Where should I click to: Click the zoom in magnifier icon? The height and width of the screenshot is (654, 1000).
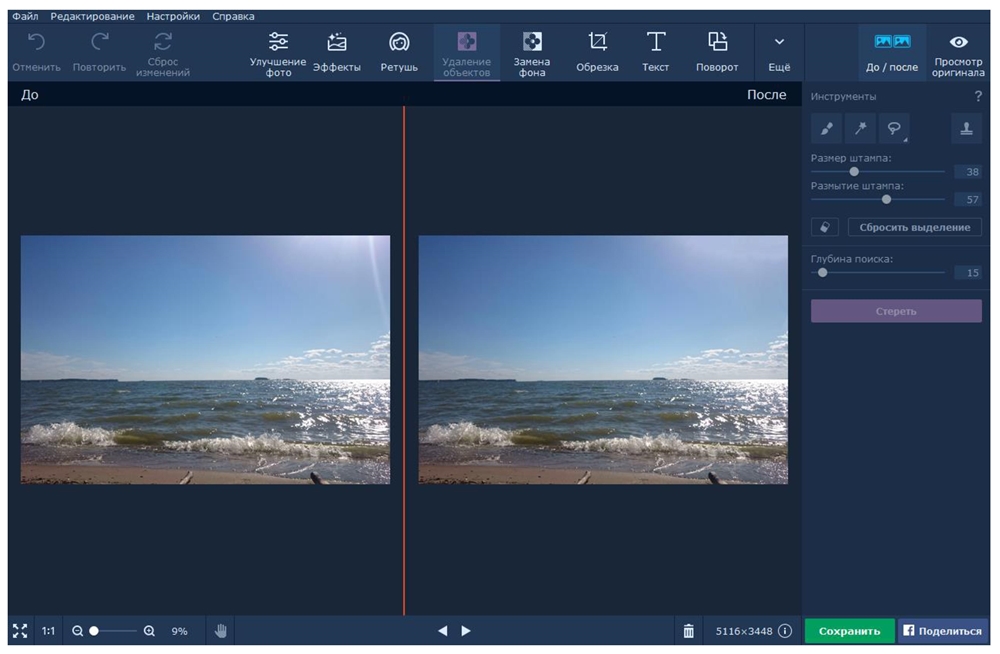click(149, 631)
